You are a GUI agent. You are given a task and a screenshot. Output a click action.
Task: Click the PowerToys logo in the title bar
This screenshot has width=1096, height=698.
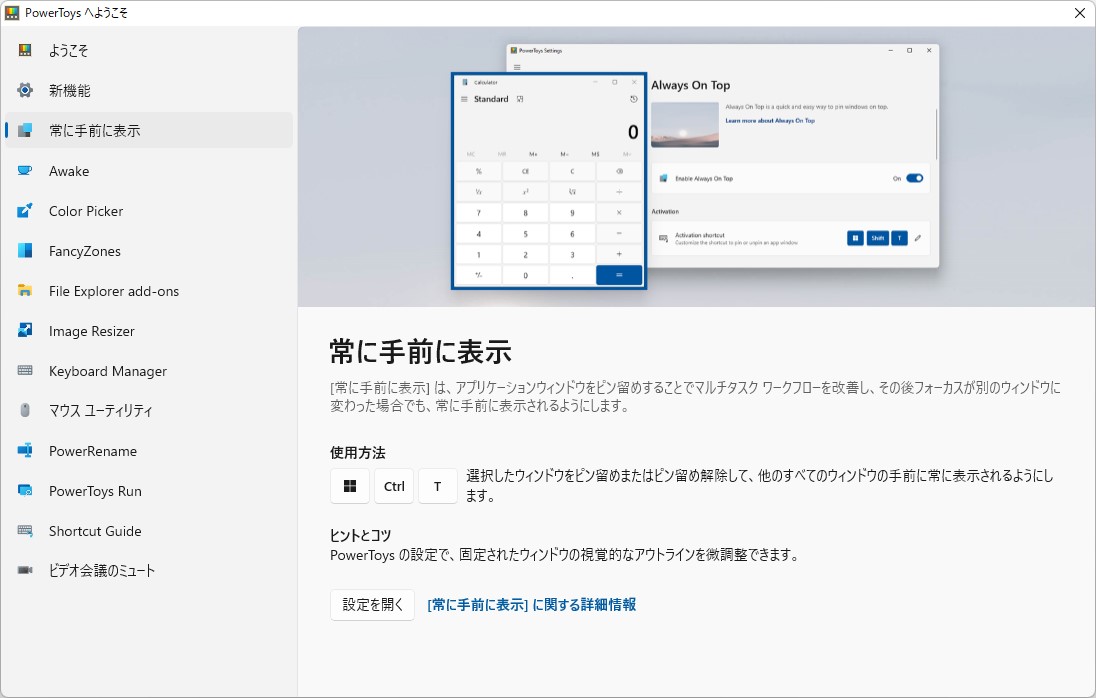[x=14, y=12]
